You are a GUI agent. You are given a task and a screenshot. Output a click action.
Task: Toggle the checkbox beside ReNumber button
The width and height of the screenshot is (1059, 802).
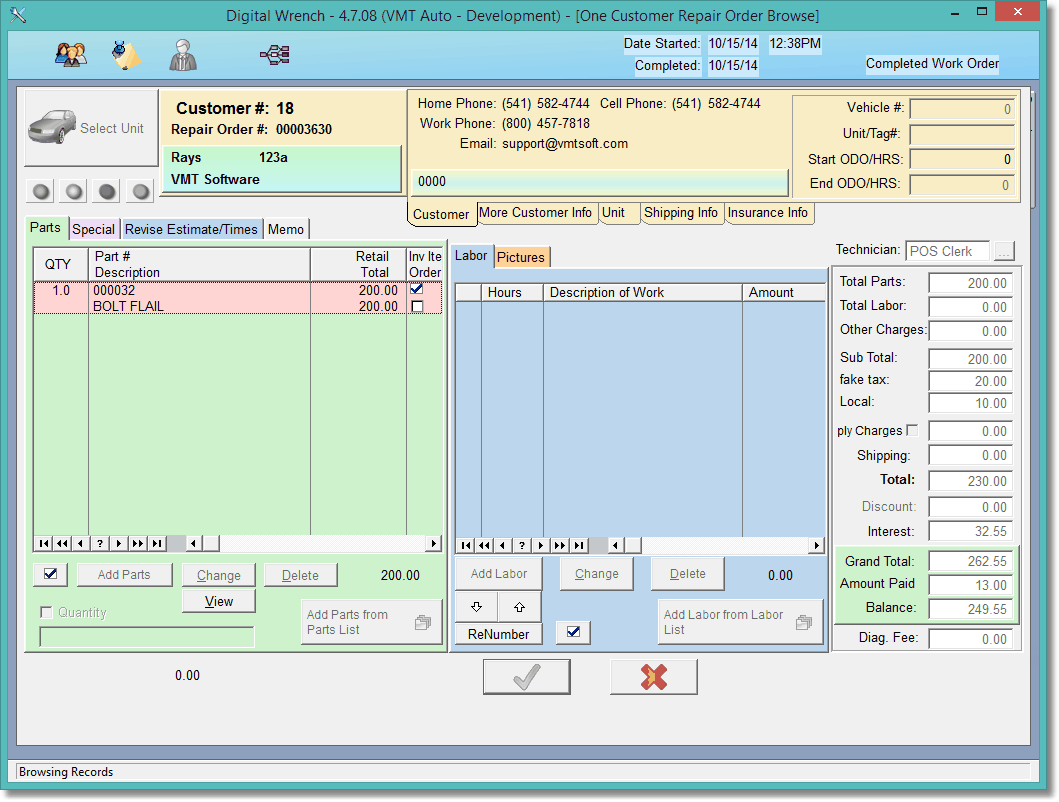573,632
